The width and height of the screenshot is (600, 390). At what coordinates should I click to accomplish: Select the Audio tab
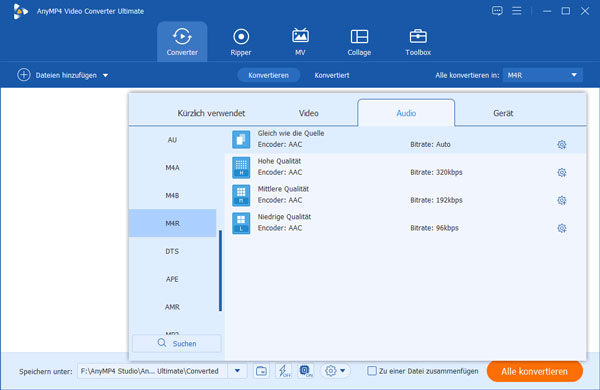point(406,113)
